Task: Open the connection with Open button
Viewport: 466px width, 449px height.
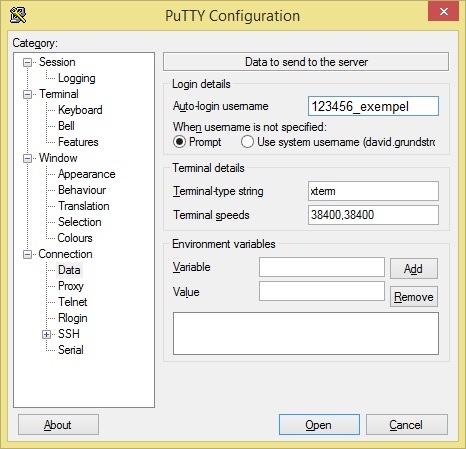Action: point(319,425)
